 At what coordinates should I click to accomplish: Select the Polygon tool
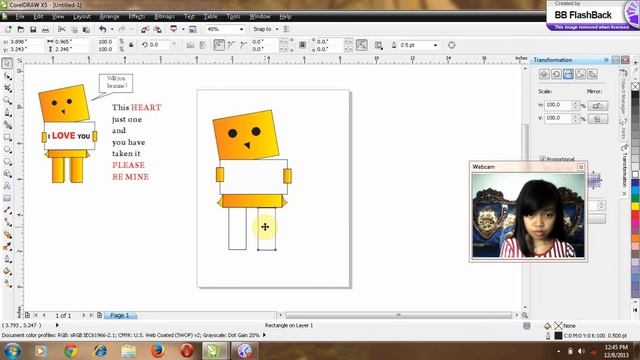pyautogui.click(x=7, y=162)
